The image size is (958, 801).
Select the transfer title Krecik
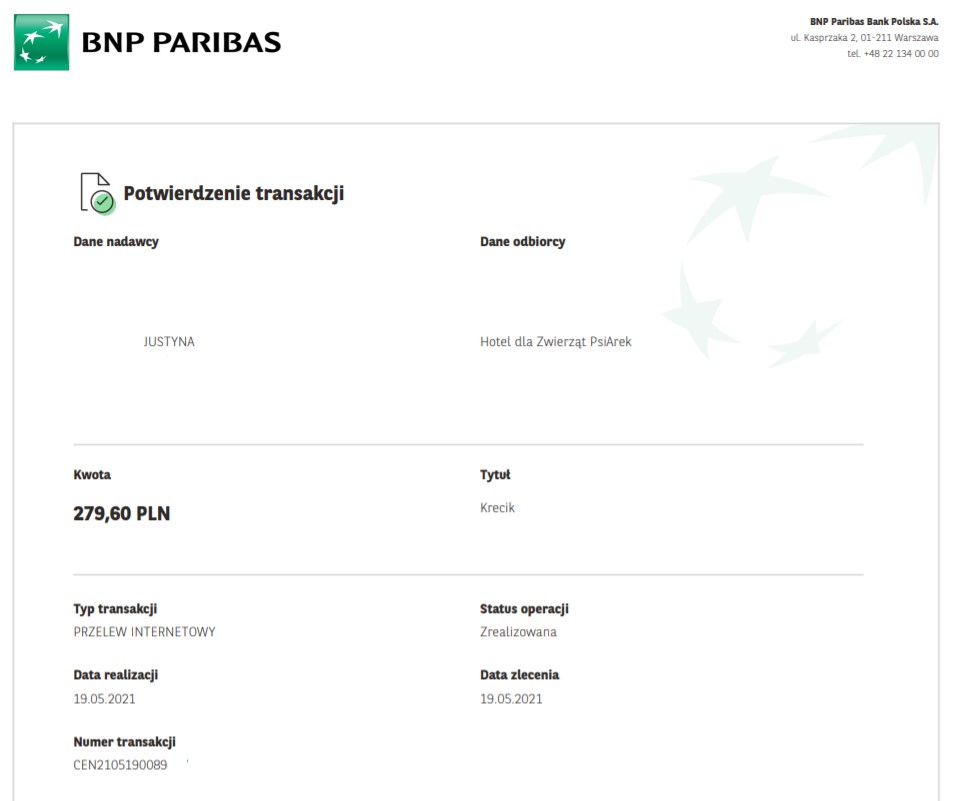(497, 508)
